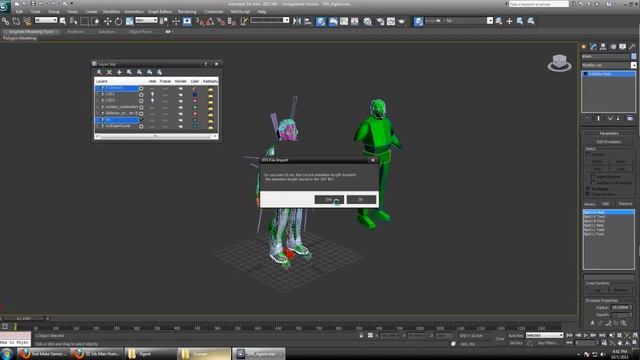Switch to the Freeform ribbon tab

pyautogui.click(x=76, y=31)
